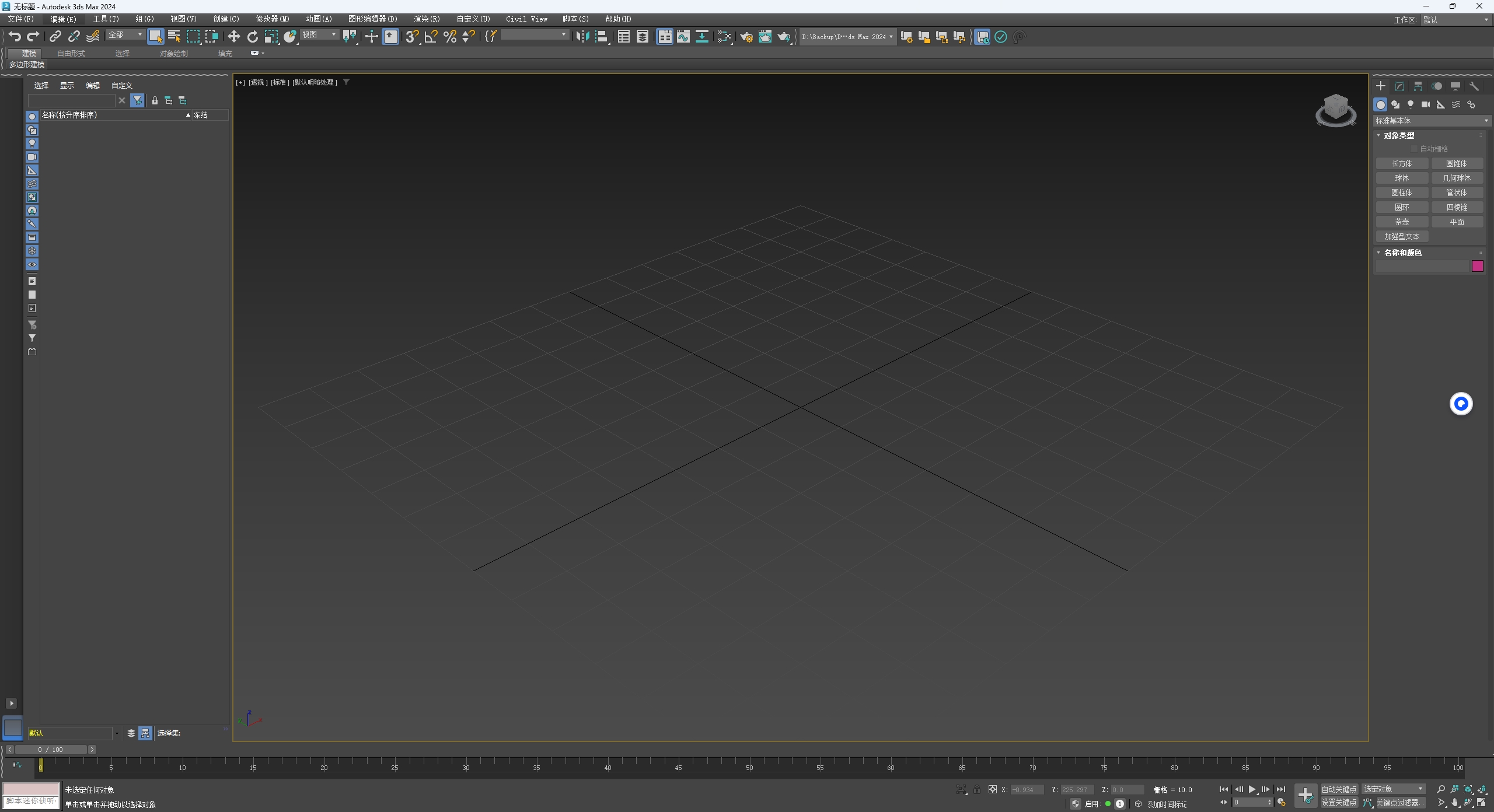Enable the 自动栅格 AutoGrid checkbox

(x=1414, y=149)
